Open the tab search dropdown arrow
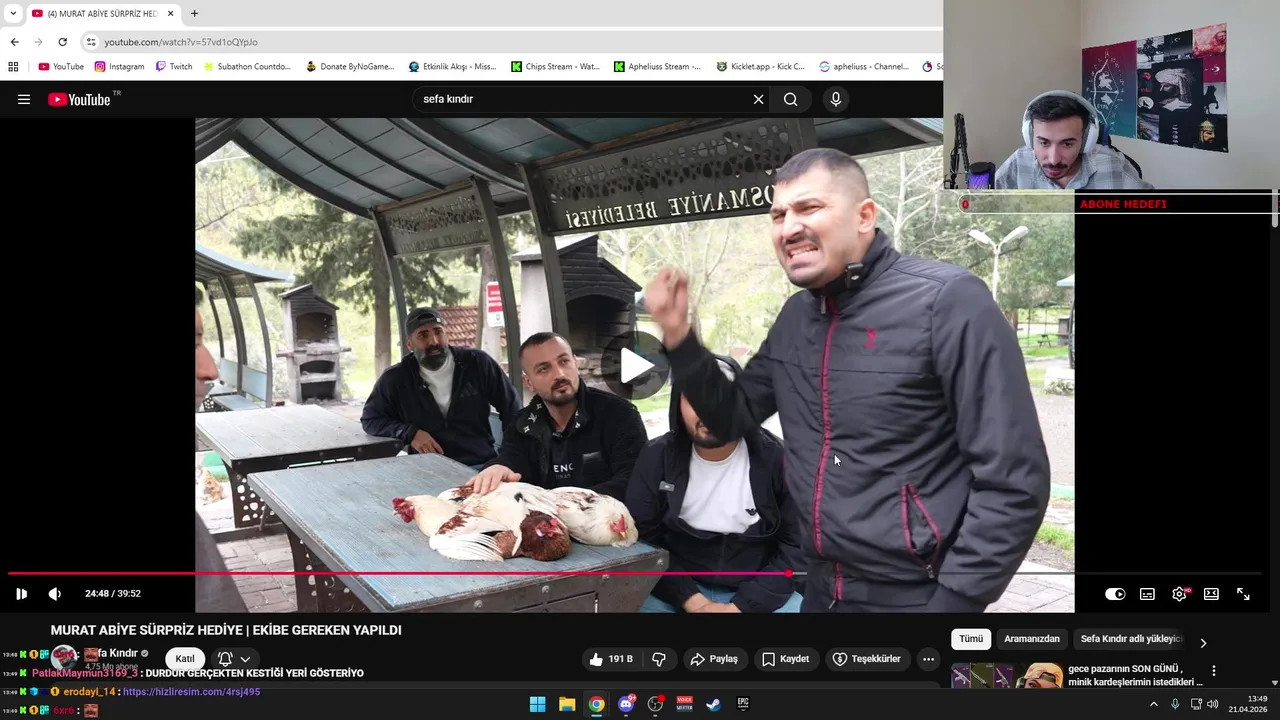The height and width of the screenshot is (720, 1280). pyautogui.click(x=13, y=13)
